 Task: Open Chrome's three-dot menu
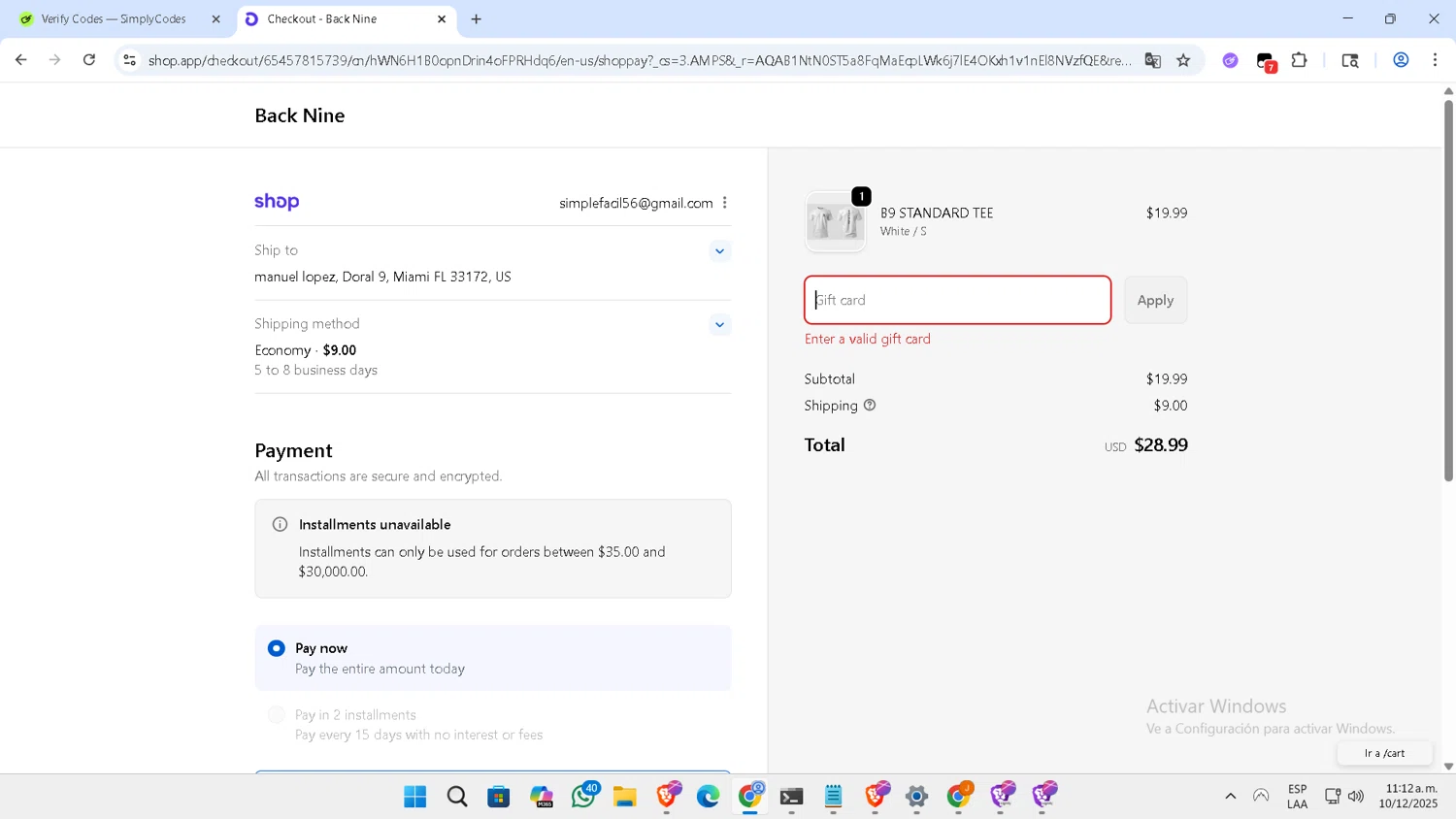pyautogui.click(x=1435, y=60)
